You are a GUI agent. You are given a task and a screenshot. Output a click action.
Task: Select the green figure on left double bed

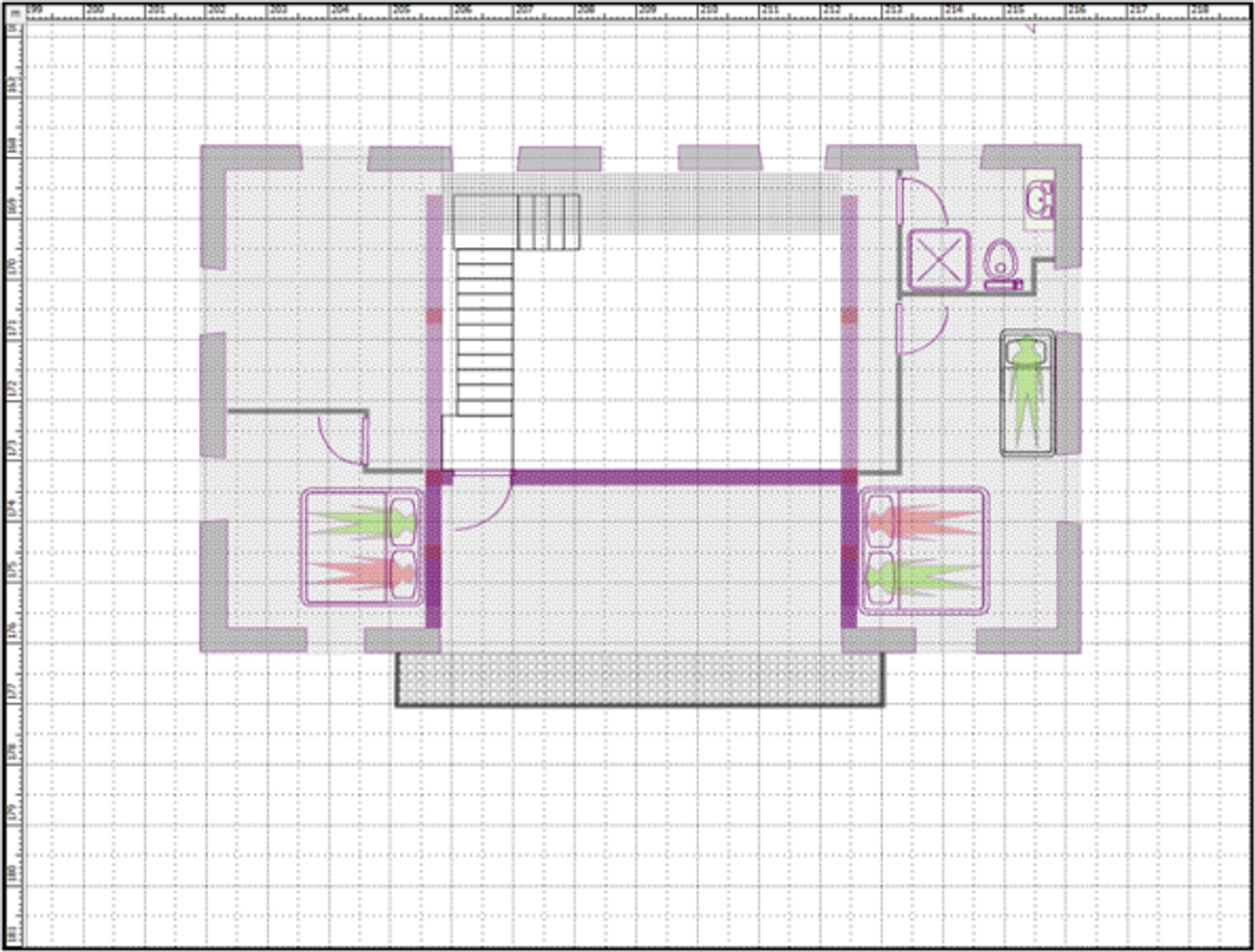tap(363, 522)
